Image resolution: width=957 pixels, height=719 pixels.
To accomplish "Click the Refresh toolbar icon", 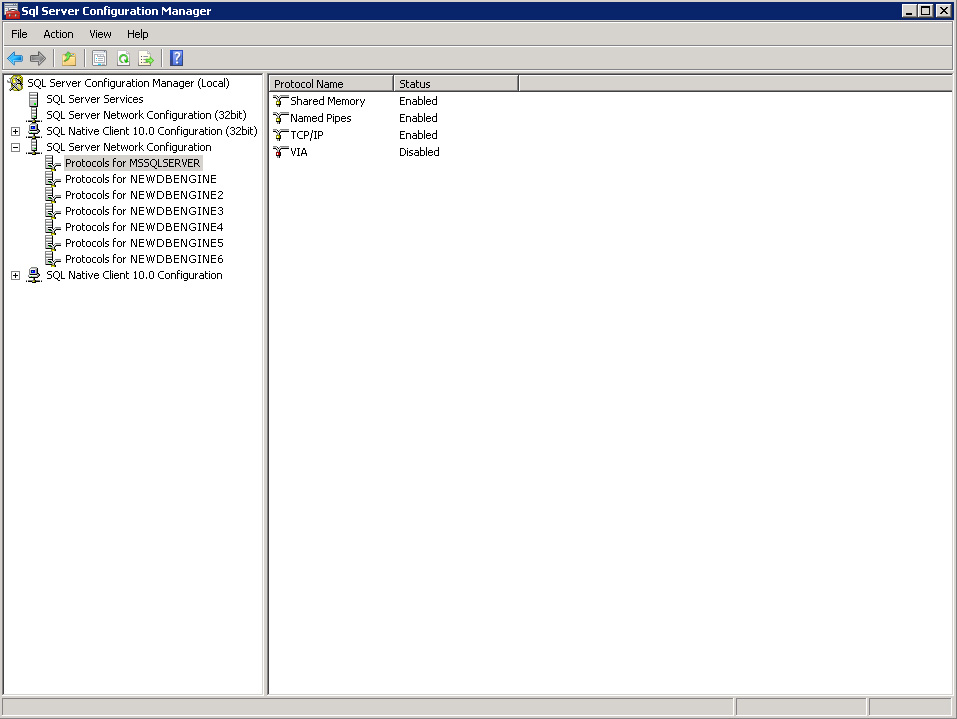I will pos(123,59).
